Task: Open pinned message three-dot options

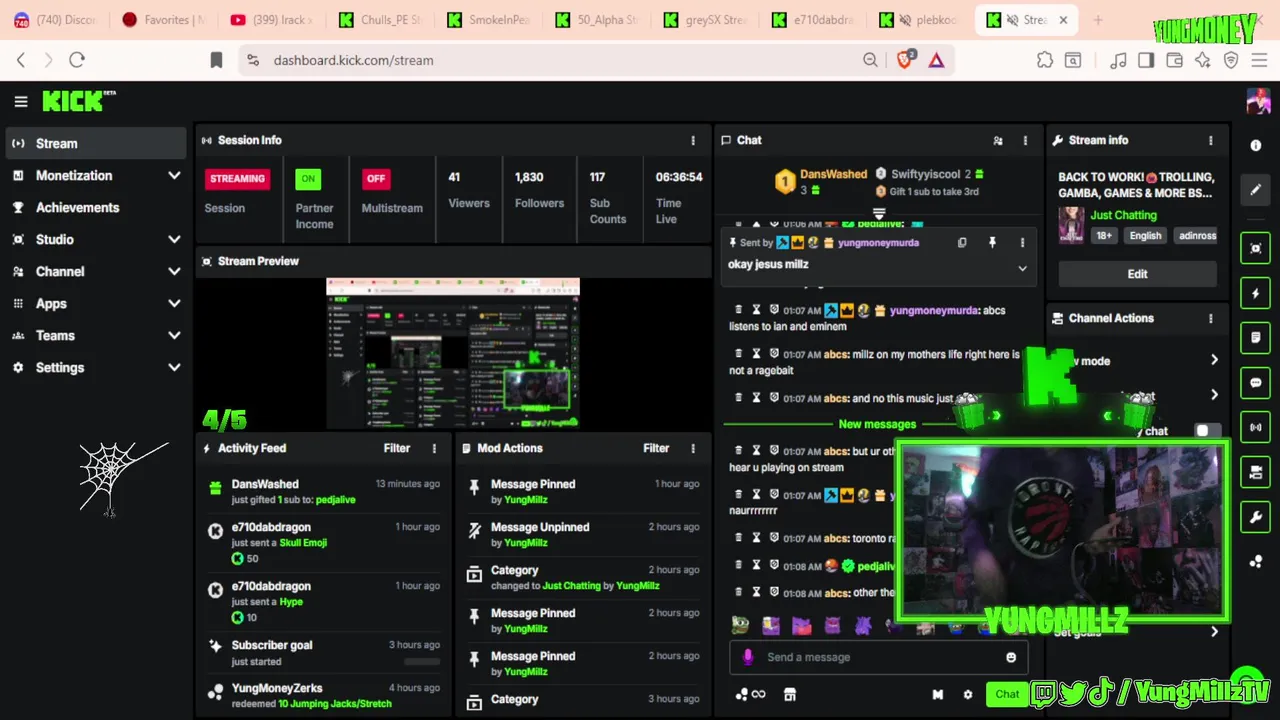Action: [1022, 243]
